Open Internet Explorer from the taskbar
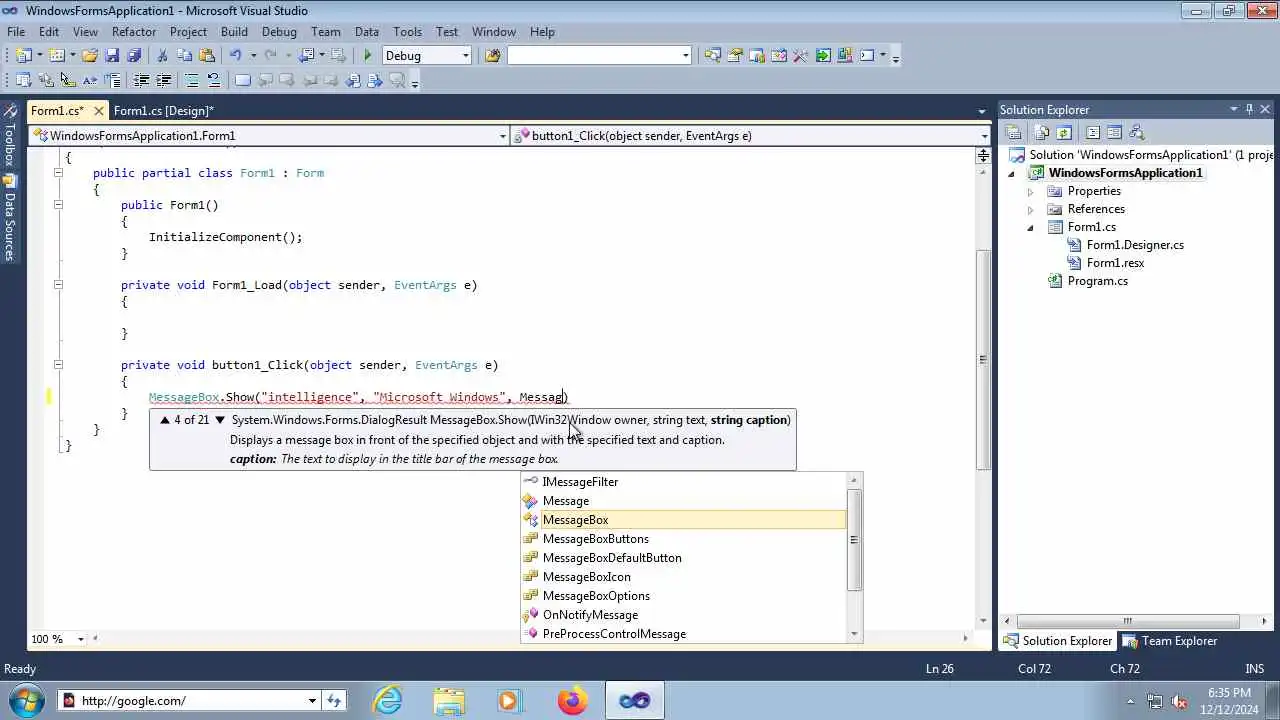Image resolution: width=1280 pixels, height=720 pixels. (388, 700)
